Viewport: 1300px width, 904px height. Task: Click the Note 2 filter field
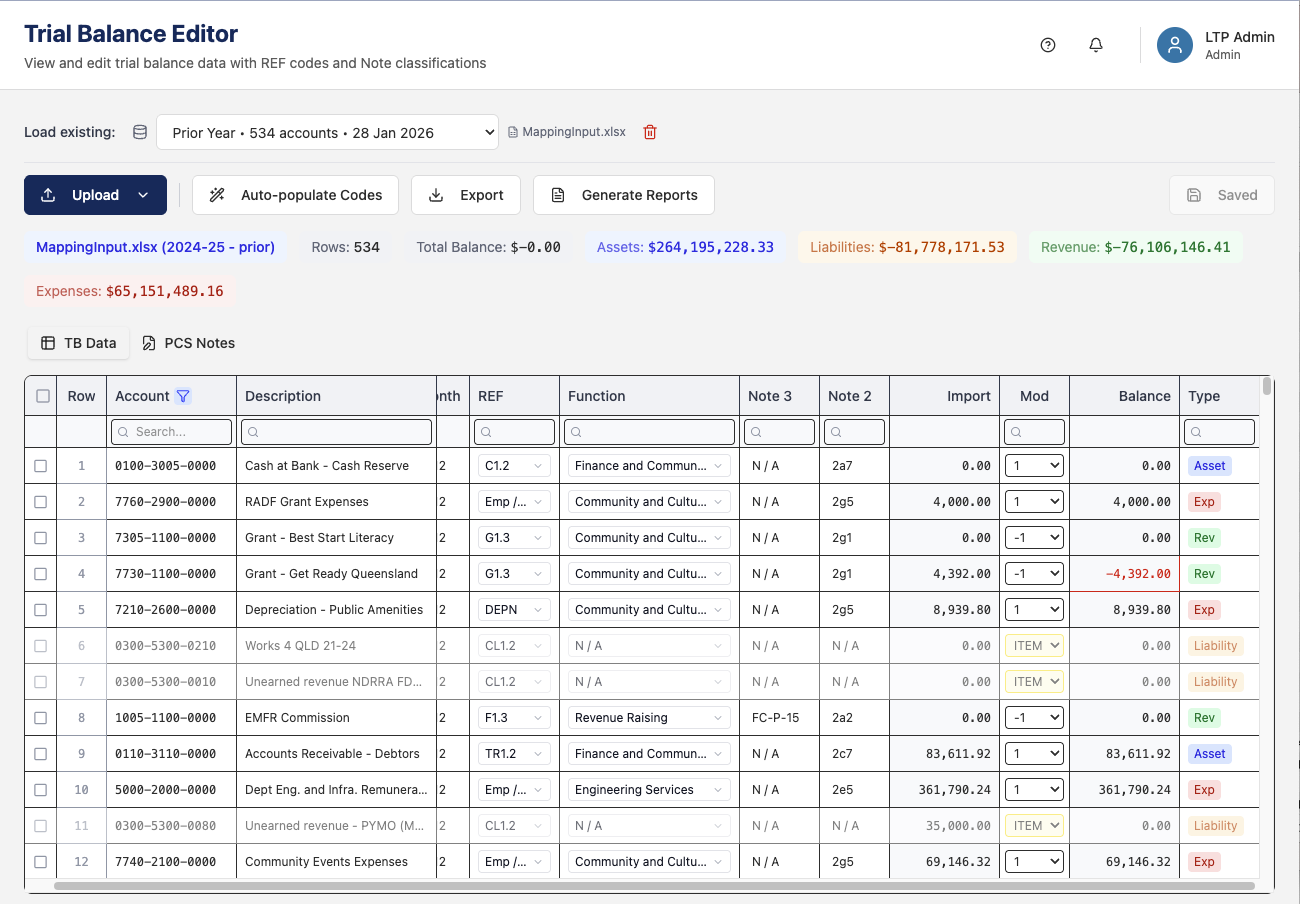[x=854, y=432]
